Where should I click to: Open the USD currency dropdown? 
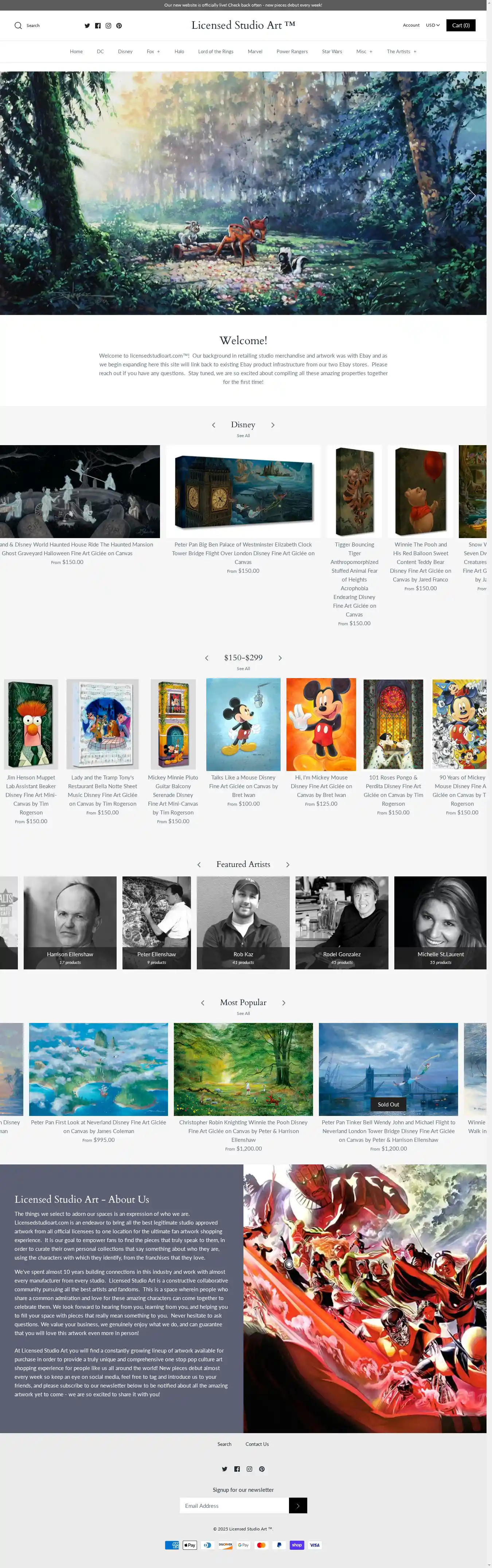[433, 26]
